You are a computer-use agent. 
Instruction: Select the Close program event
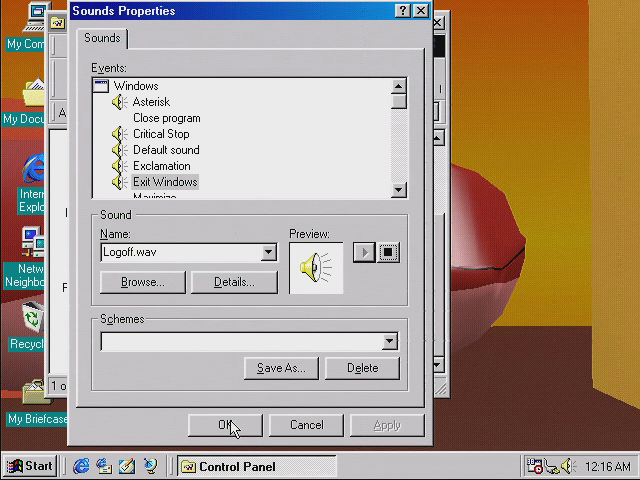tap(167, 118)
